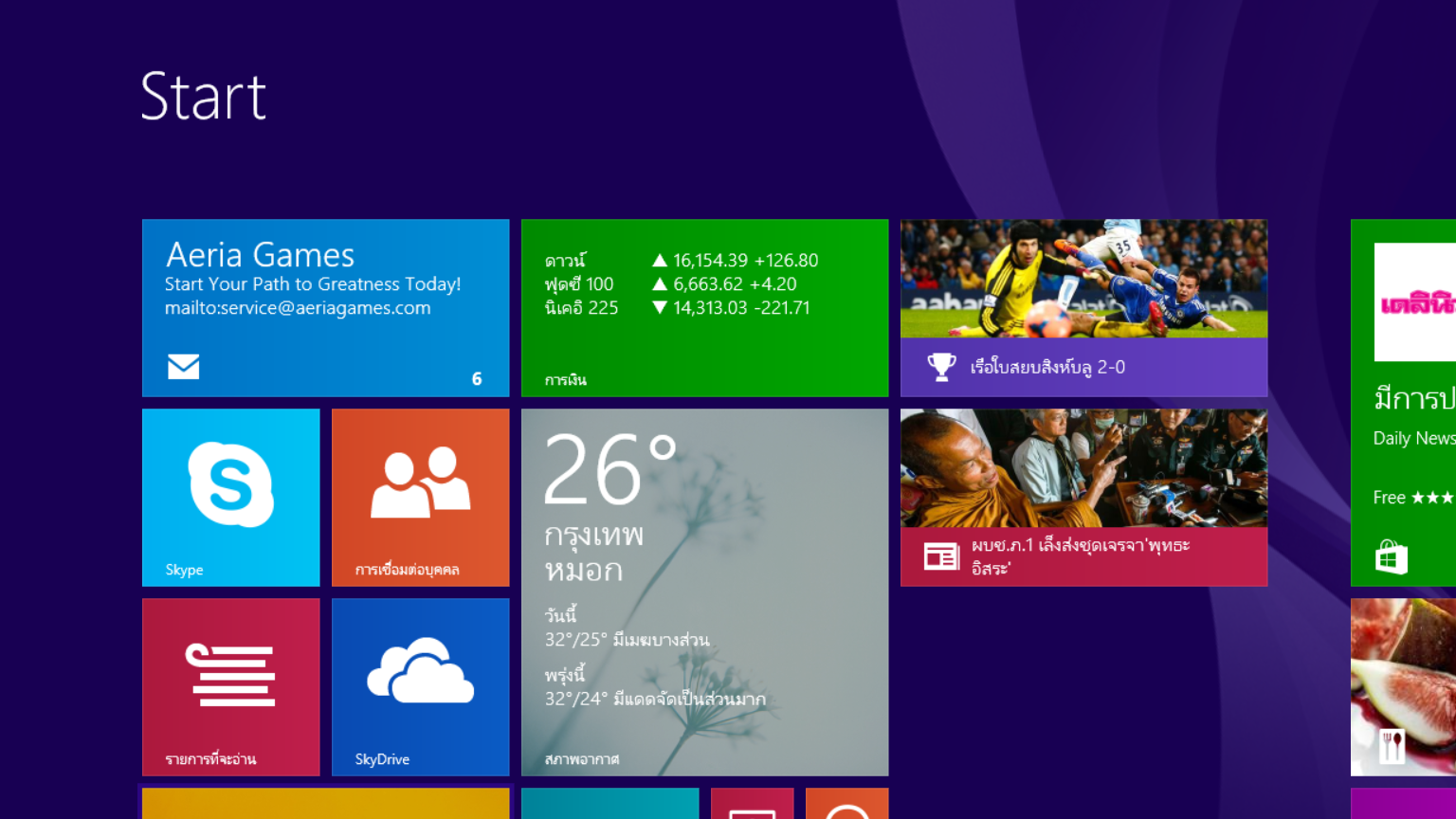Screen dimensions: 1456x819
Task: Click the "รายการที่จะอ่าน" Reading List label
Action: tap(210, 759)
